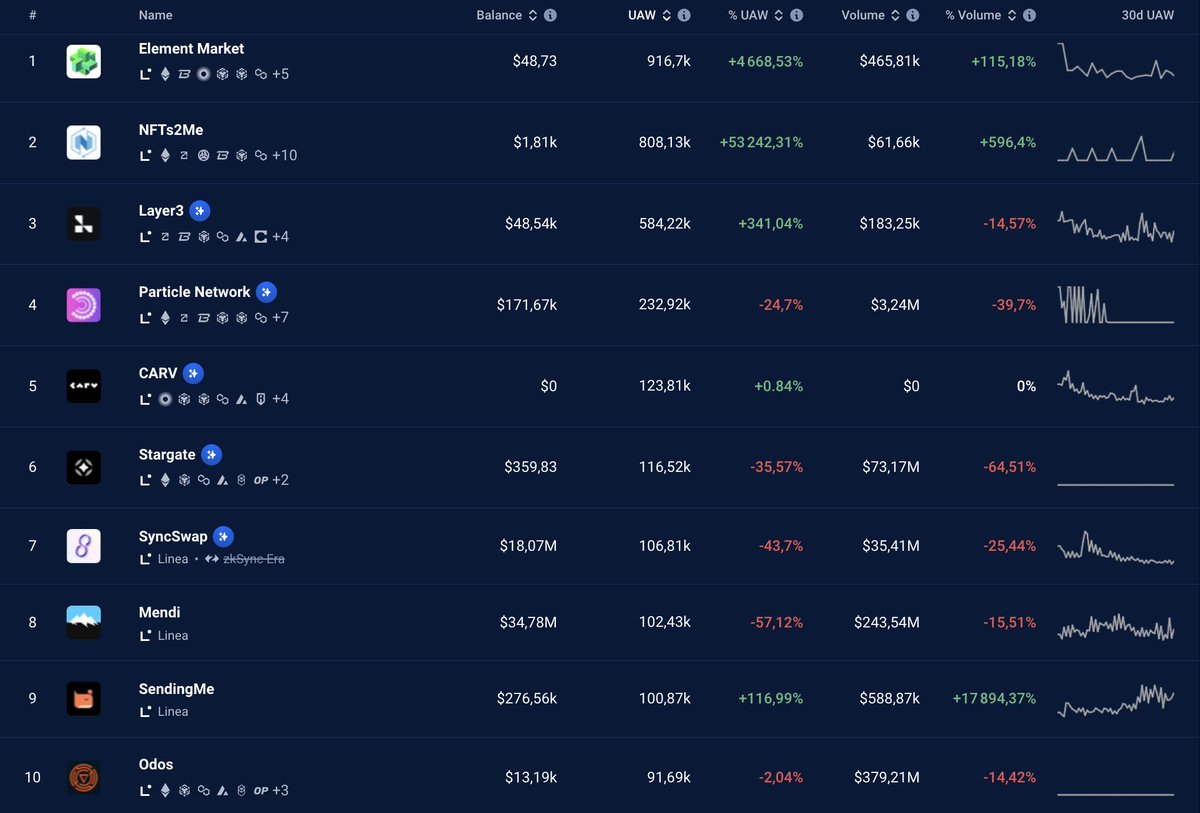Click the blue badge next to CARV
This screenshot has width=1200, height=813.
coord(193,373)
